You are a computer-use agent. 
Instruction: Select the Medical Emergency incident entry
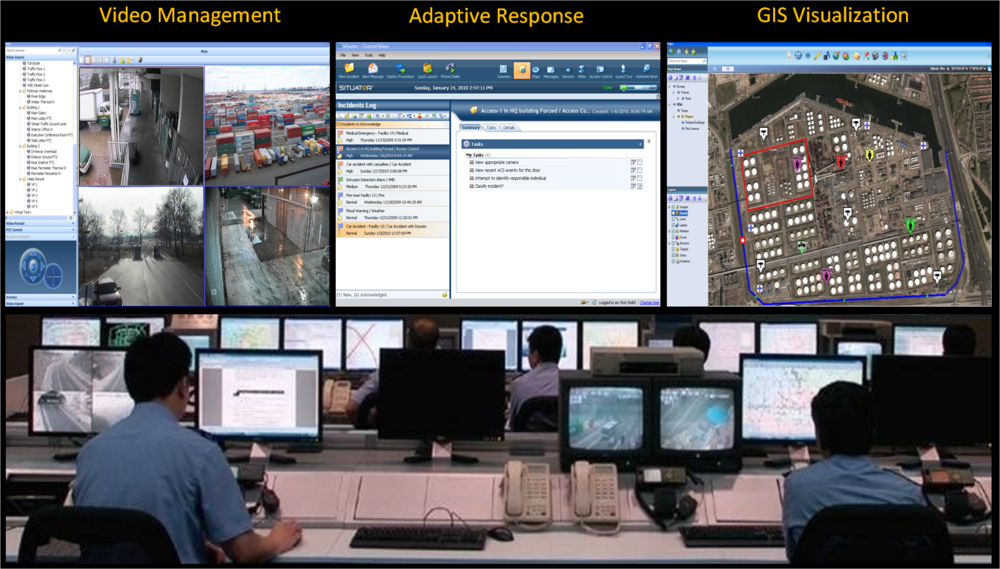pyautogui.click(x=392, y=135)
